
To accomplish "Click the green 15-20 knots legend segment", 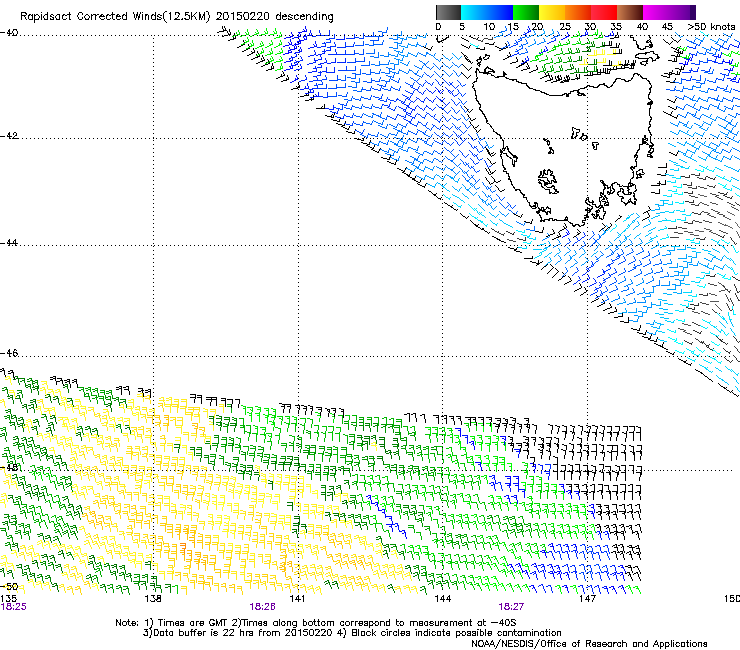I will 526,12.
